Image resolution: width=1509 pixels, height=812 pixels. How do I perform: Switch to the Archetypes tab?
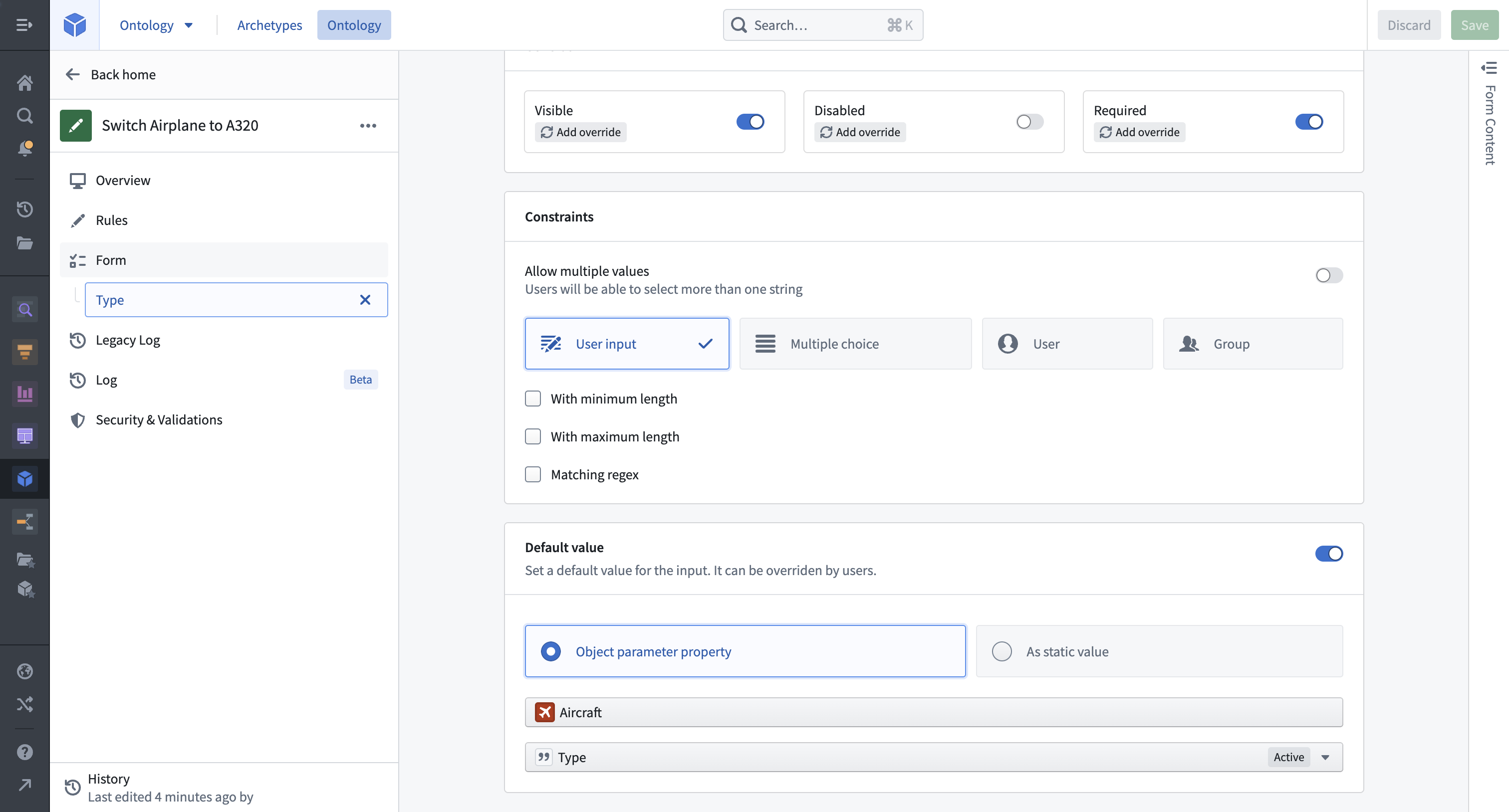269,24
